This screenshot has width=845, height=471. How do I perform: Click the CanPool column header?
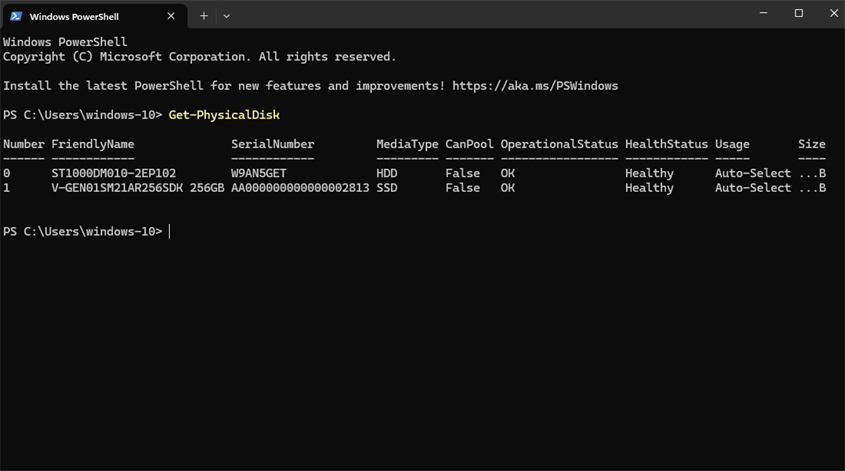(469, 144)
